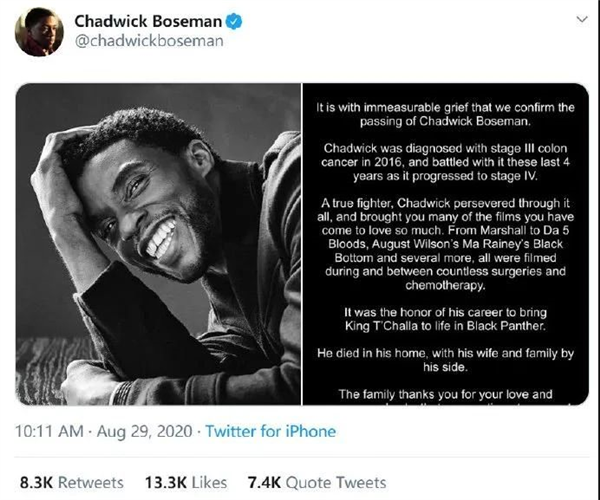Open Chadwick Boseman's round profile avatar

click(x=39, y=32)
